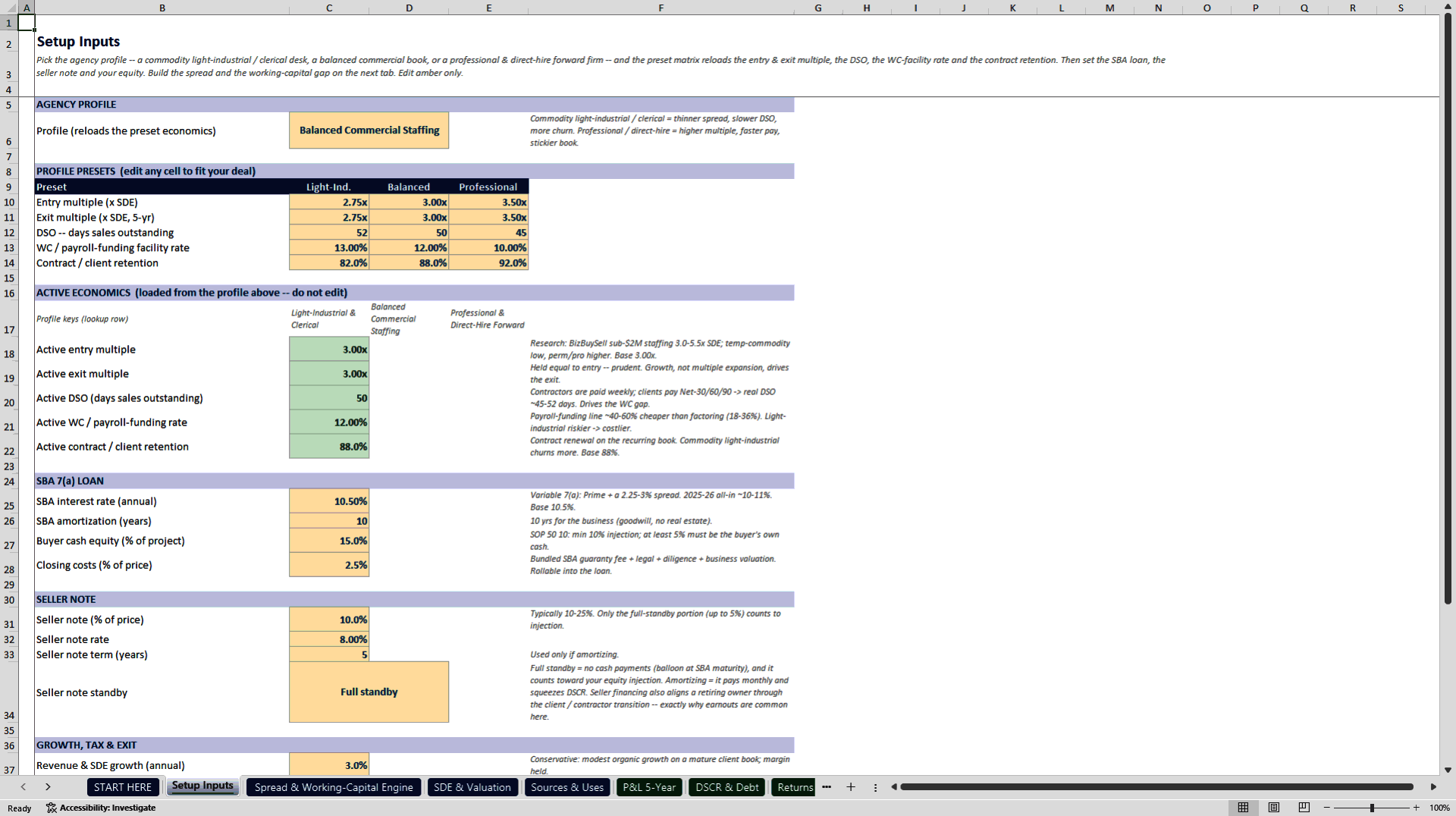Click the SELLER NOTE section header
Image resolution: width=1456 pixels, height=816 pixels.
point(414,599)
